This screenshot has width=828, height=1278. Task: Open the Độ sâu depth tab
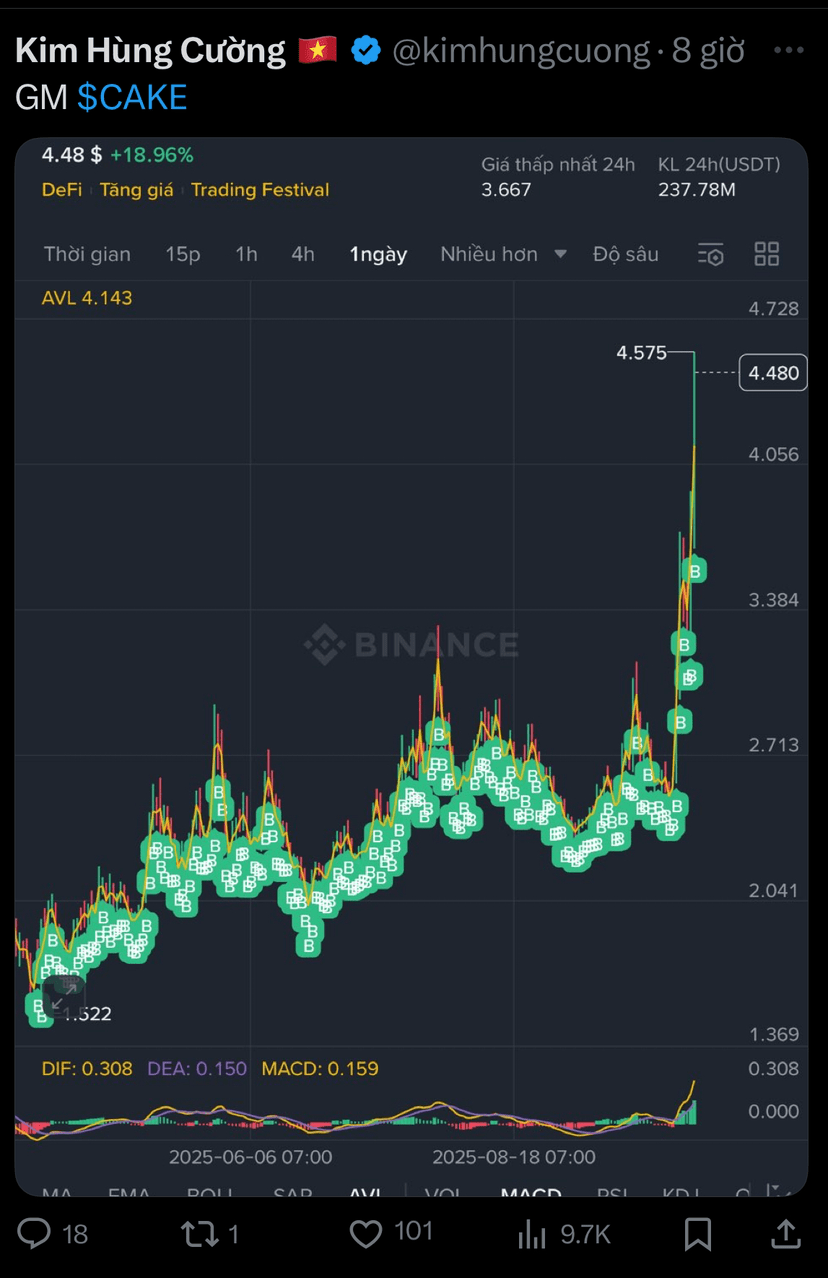(626, 254)
